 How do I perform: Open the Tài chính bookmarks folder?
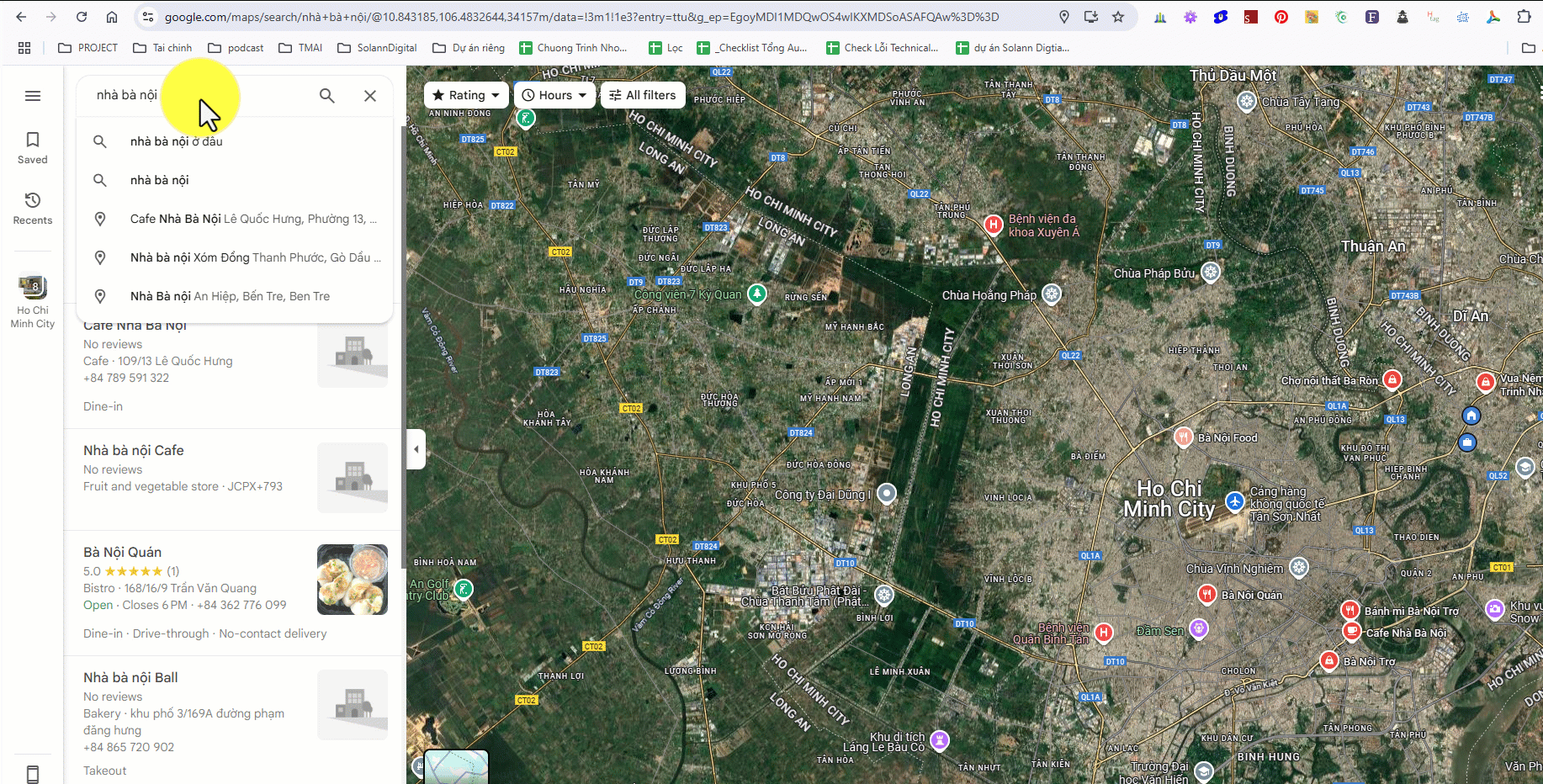coord(162,48)
